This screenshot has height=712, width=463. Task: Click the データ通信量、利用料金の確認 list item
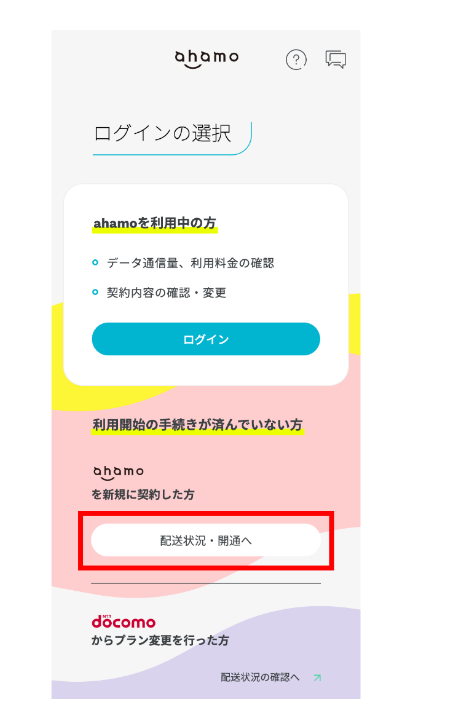coord(190,263)
